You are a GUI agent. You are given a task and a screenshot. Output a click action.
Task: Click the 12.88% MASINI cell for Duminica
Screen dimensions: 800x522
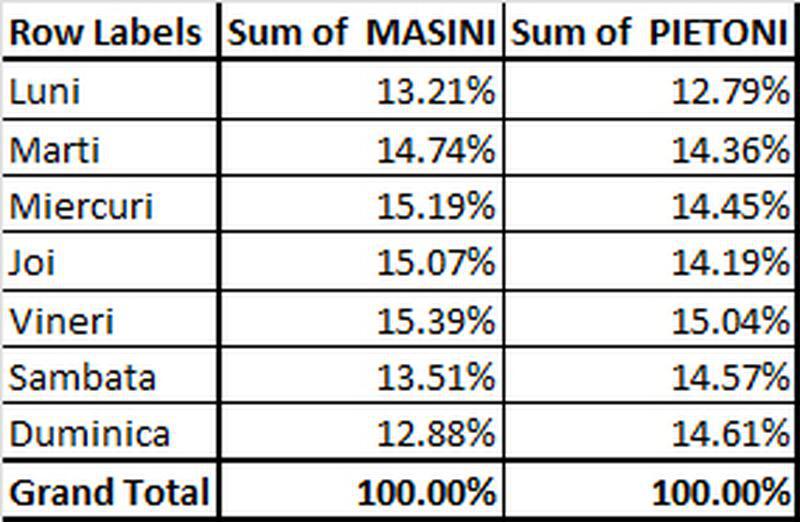pos(362,432)
